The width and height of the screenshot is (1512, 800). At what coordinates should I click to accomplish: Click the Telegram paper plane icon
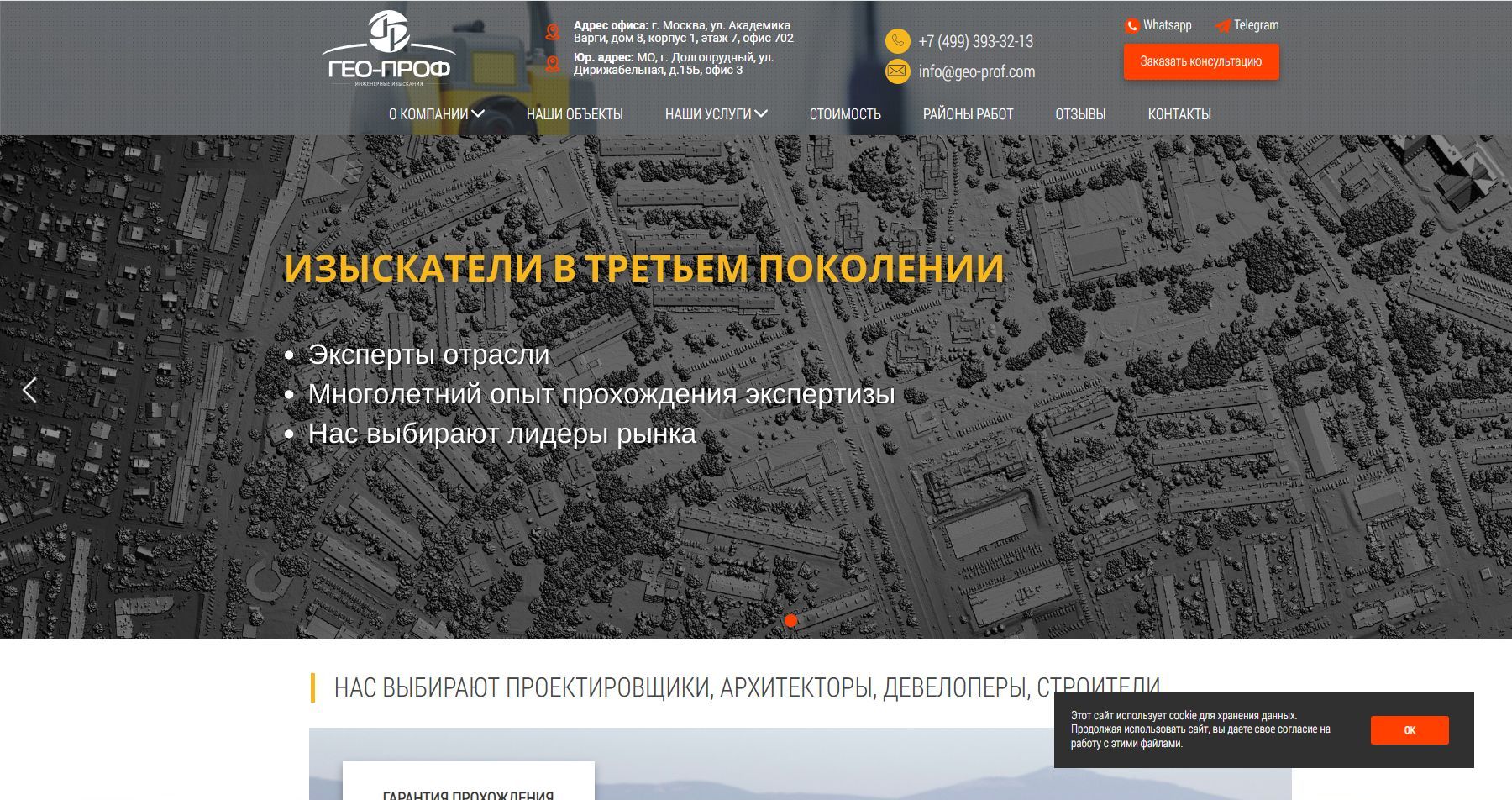click(1222, 26)
